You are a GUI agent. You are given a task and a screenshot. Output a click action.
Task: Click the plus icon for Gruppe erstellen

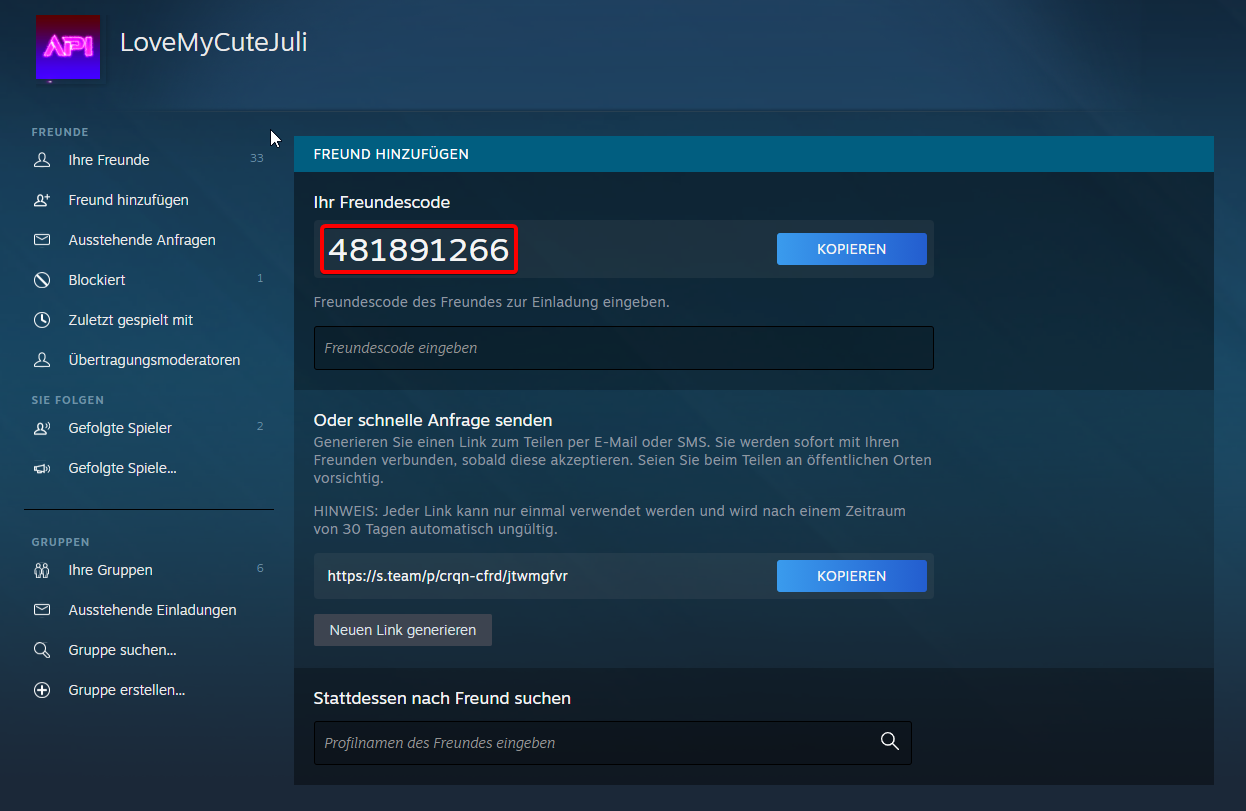42,690
